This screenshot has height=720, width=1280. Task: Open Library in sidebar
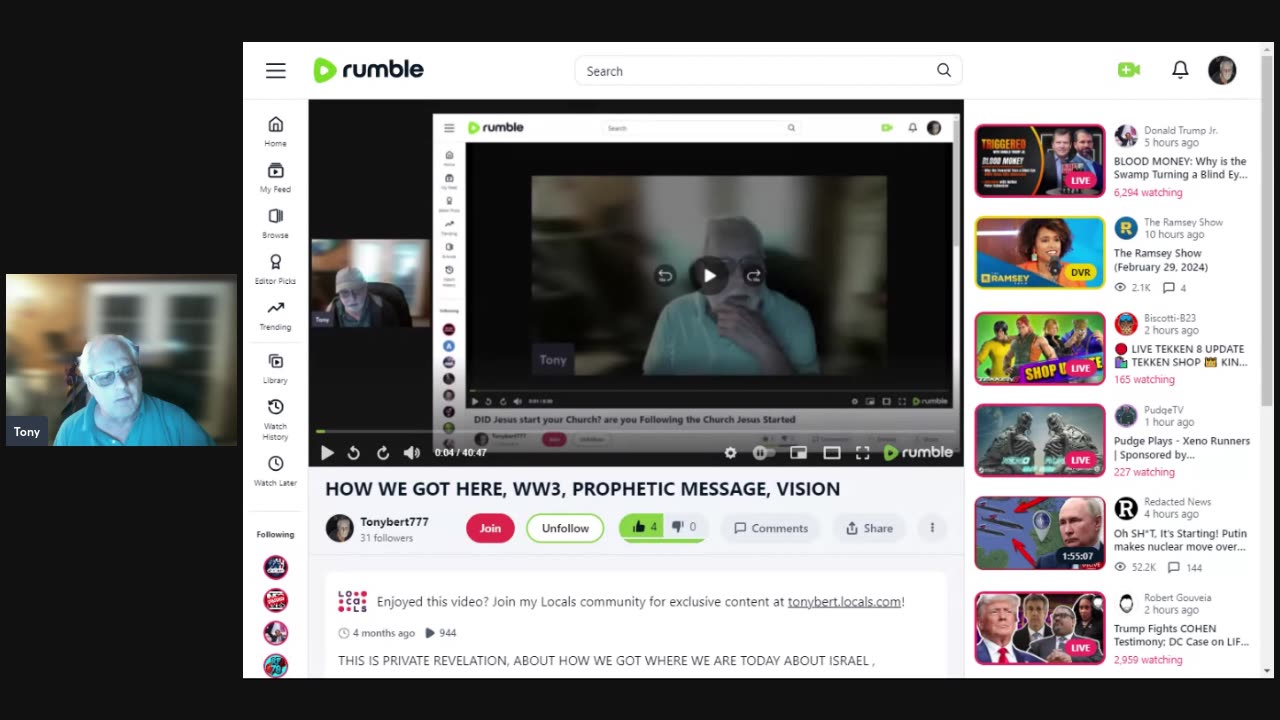[x=275, y=368]
